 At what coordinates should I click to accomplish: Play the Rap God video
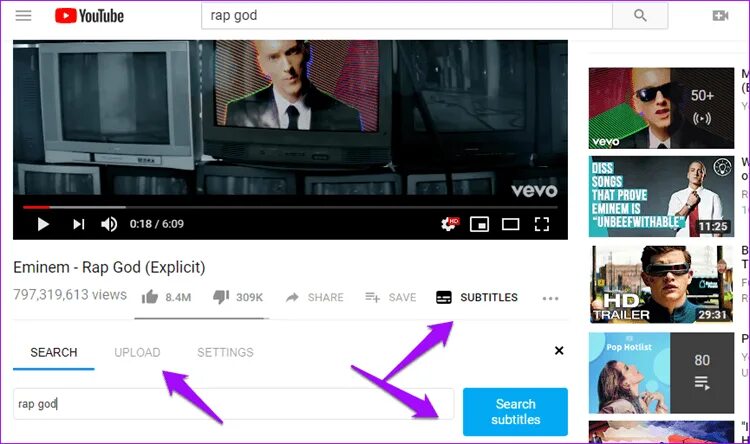pos(43,224)
